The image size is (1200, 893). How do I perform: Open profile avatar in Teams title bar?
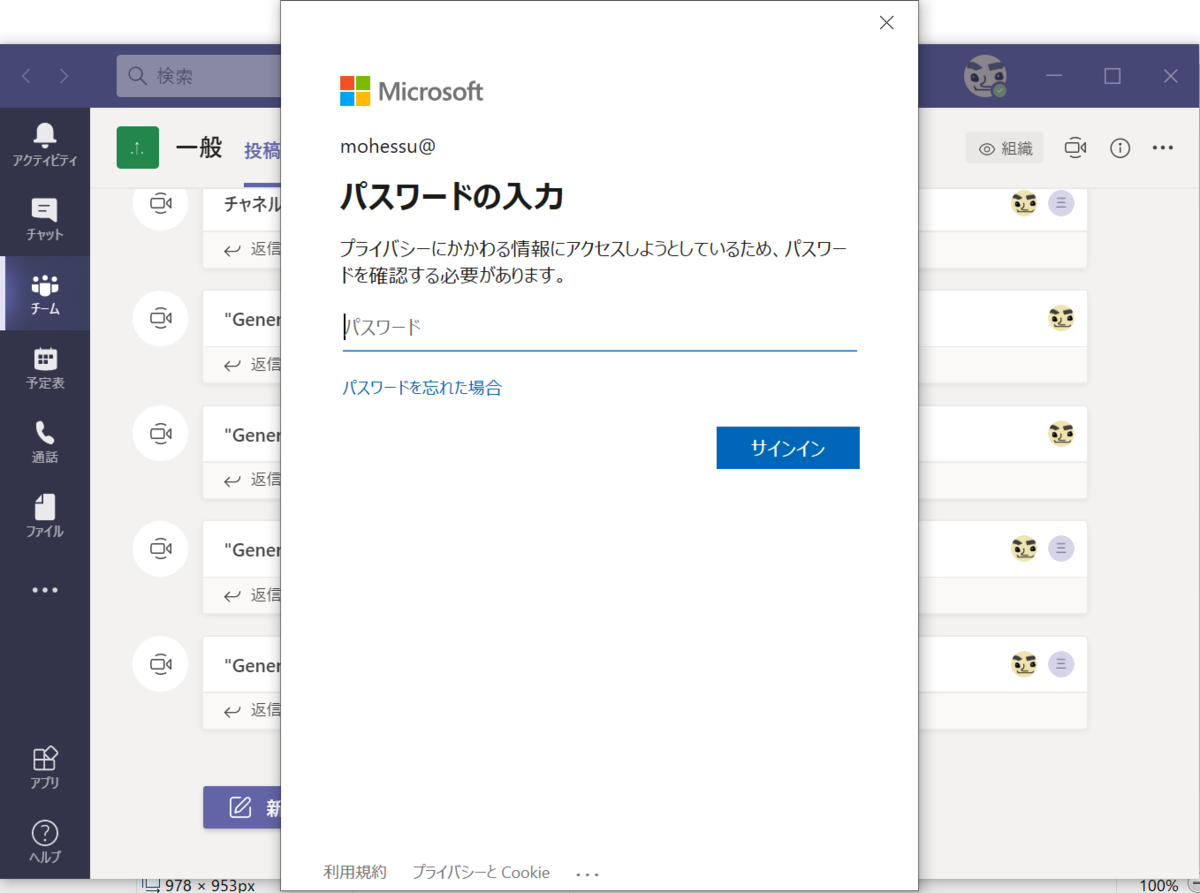[x=984, y=76]
